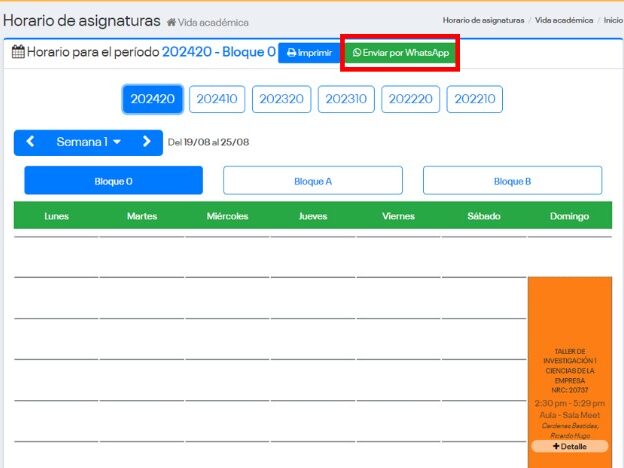Image resolution: width=624 pixels, height=468 pixels.
Task: Go to previous week arrow
Action: tap(30, 142)
